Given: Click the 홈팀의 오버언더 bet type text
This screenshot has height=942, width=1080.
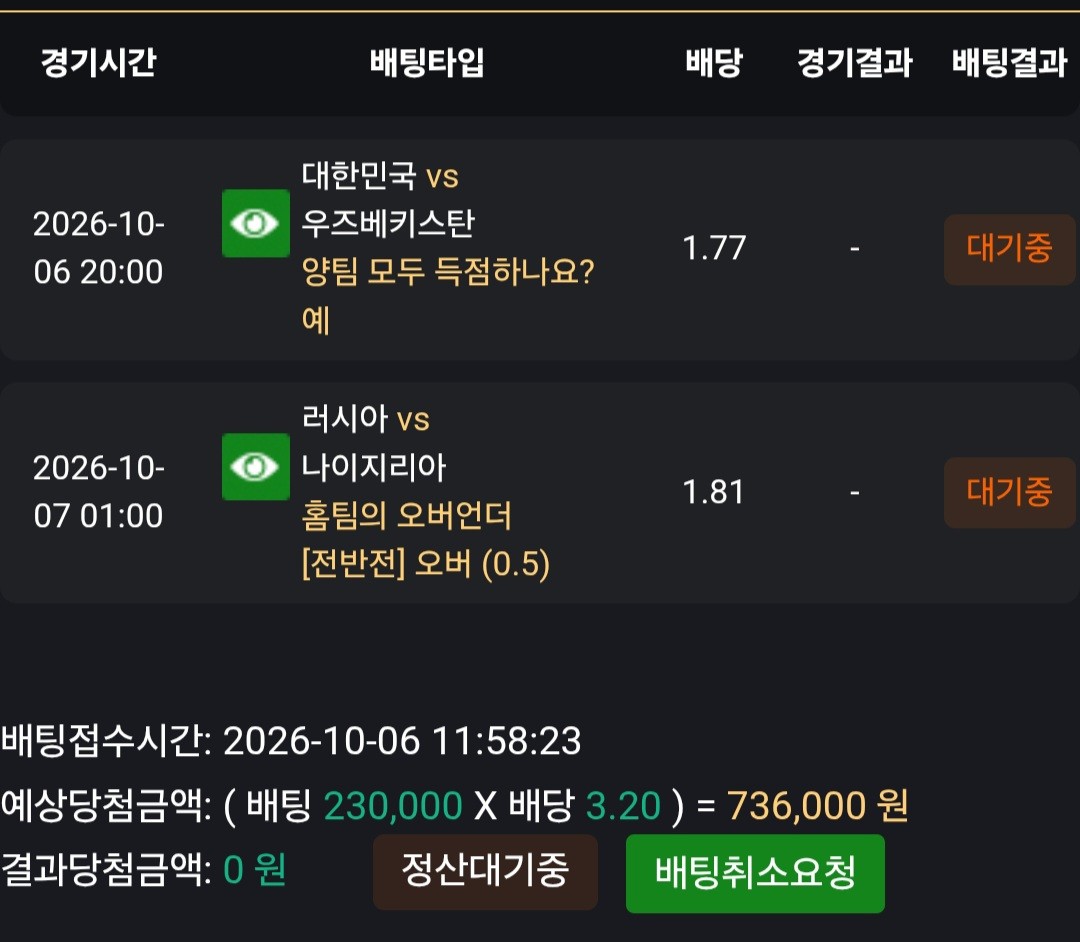Looking at the screenshot, I should 406,516.
